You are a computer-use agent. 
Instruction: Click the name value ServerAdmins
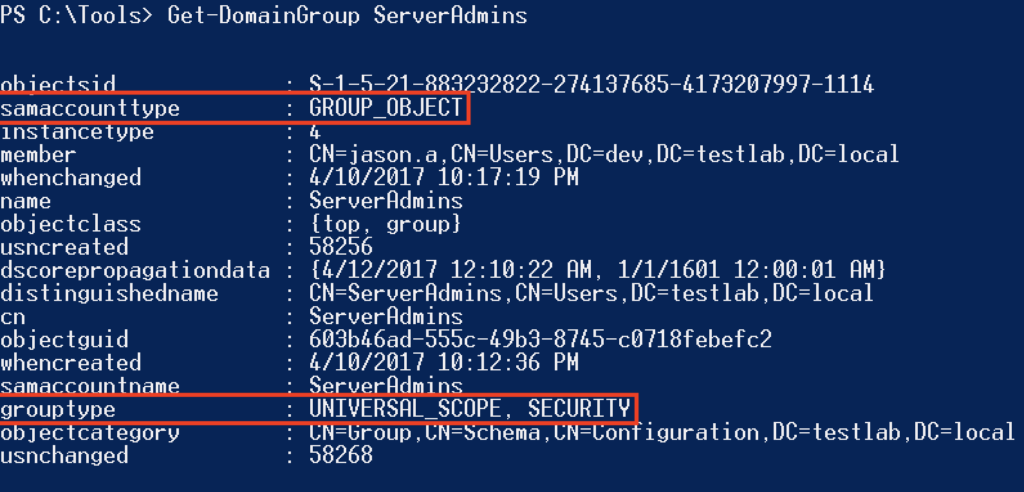(386, 201)
